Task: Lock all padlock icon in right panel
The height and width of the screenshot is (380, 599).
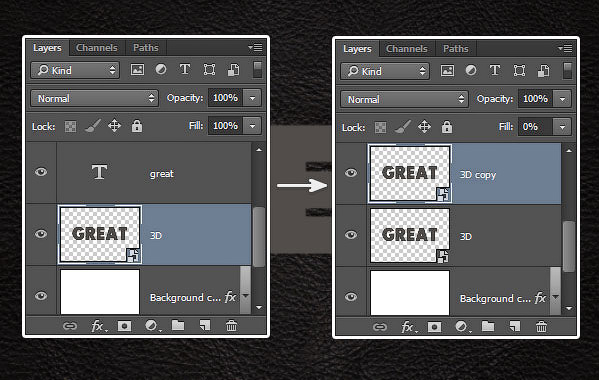Action: coord(447,127)
